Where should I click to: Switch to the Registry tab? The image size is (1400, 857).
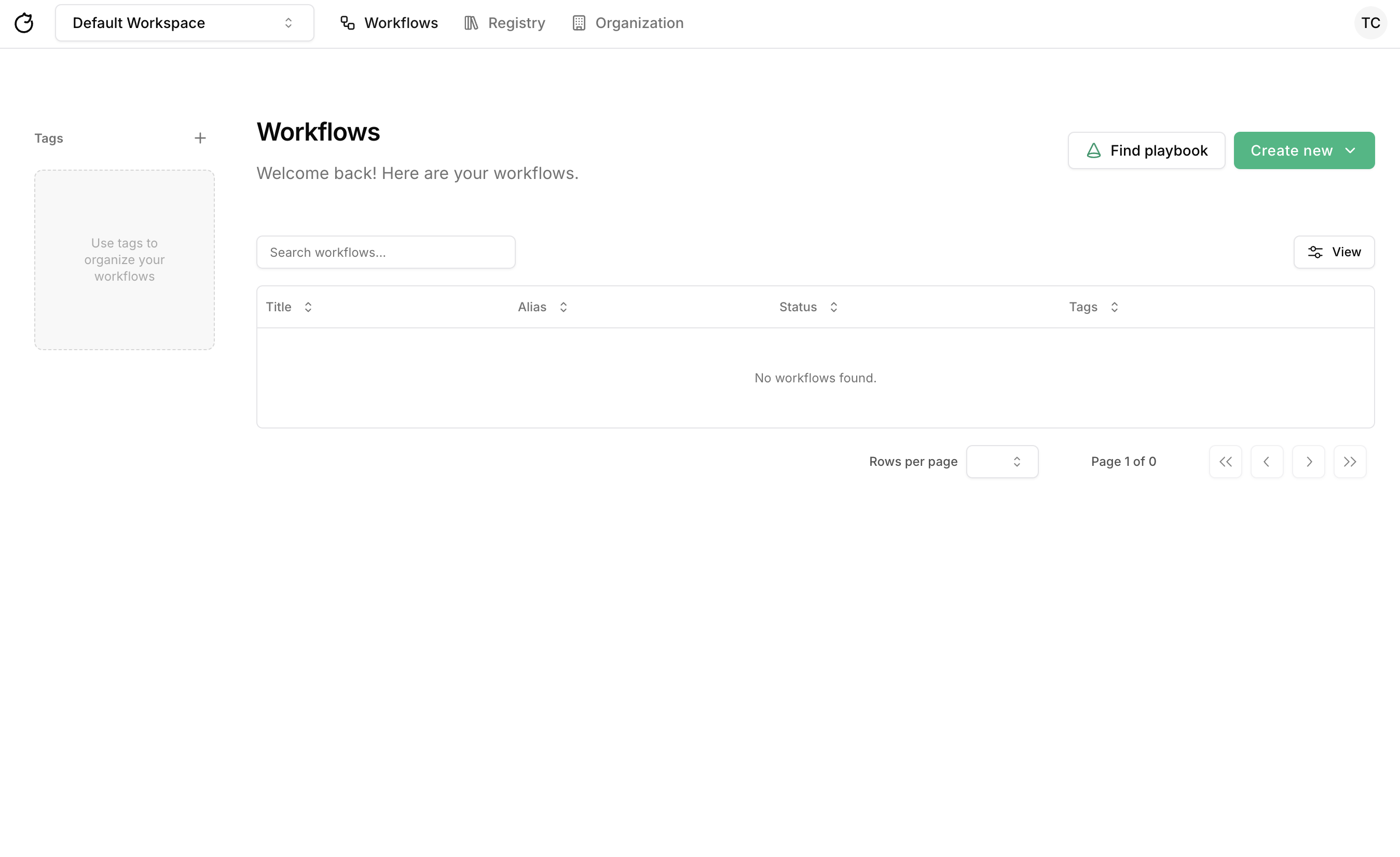click(x=504, y=23)
